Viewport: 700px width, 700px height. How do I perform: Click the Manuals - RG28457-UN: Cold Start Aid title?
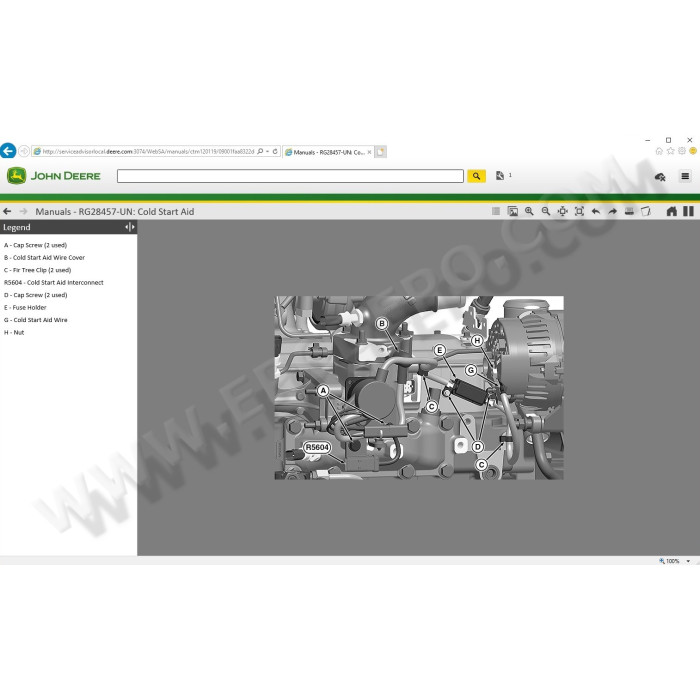[115, 212]
